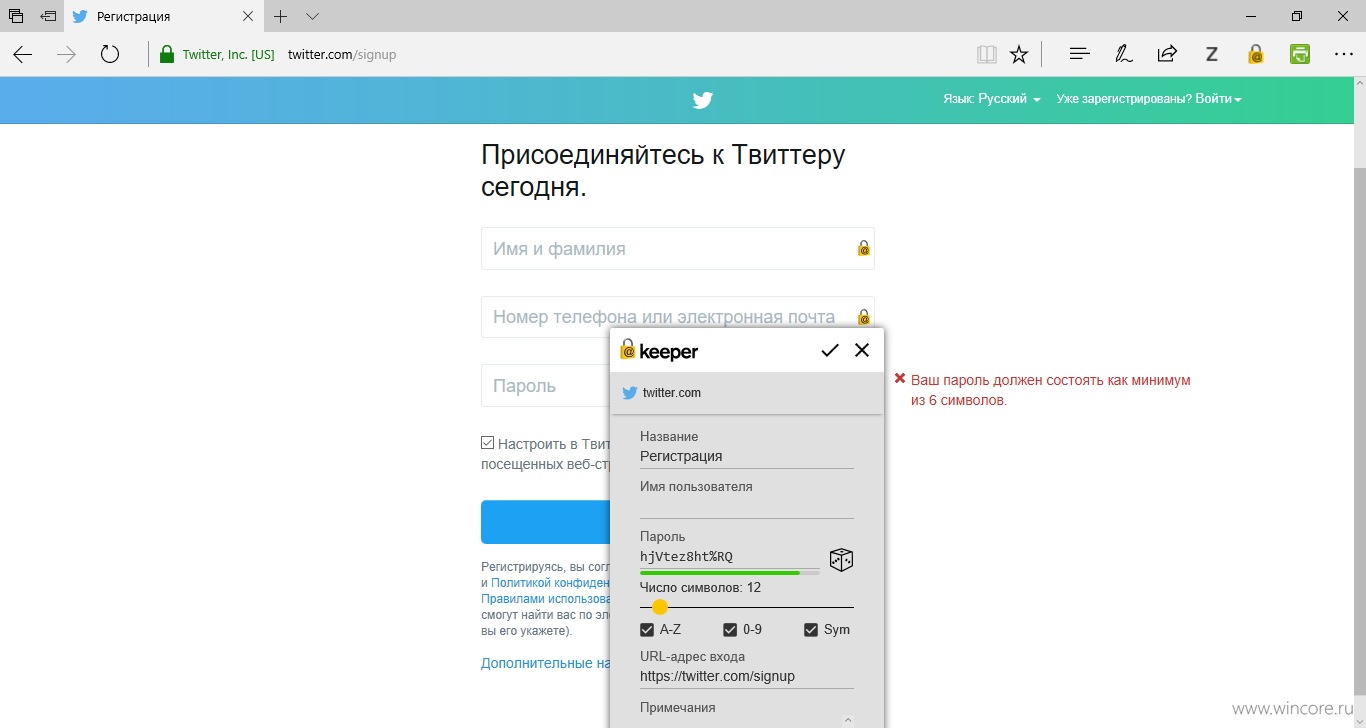The image size is (1366, 728).
Task: Add page to favorites with star
Action: (1019, 54)
